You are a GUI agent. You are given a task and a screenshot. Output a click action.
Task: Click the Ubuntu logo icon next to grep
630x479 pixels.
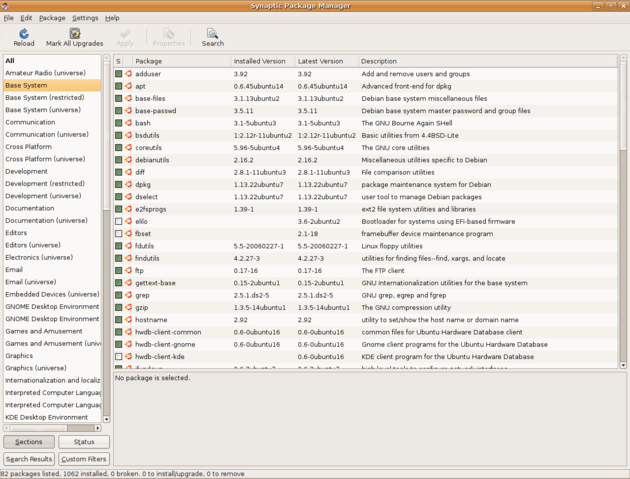click(x=129, y=295)
